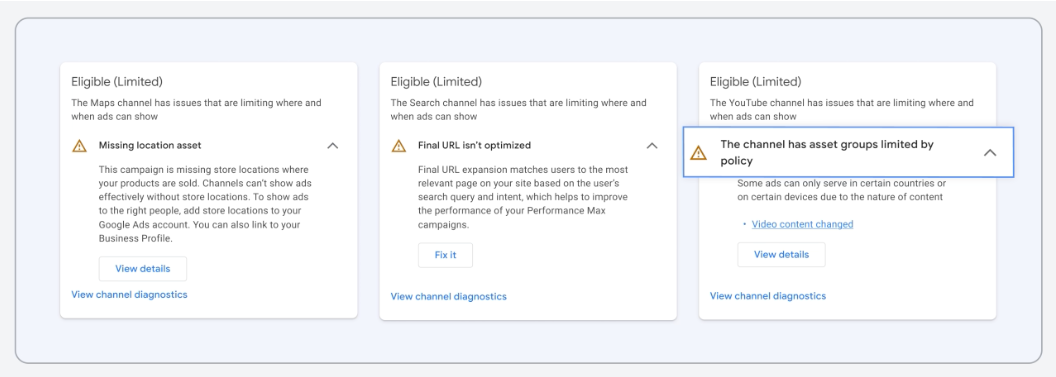Open View details in the Maps channel card
Screen dimensions: 1056x377
coord(143,269)
